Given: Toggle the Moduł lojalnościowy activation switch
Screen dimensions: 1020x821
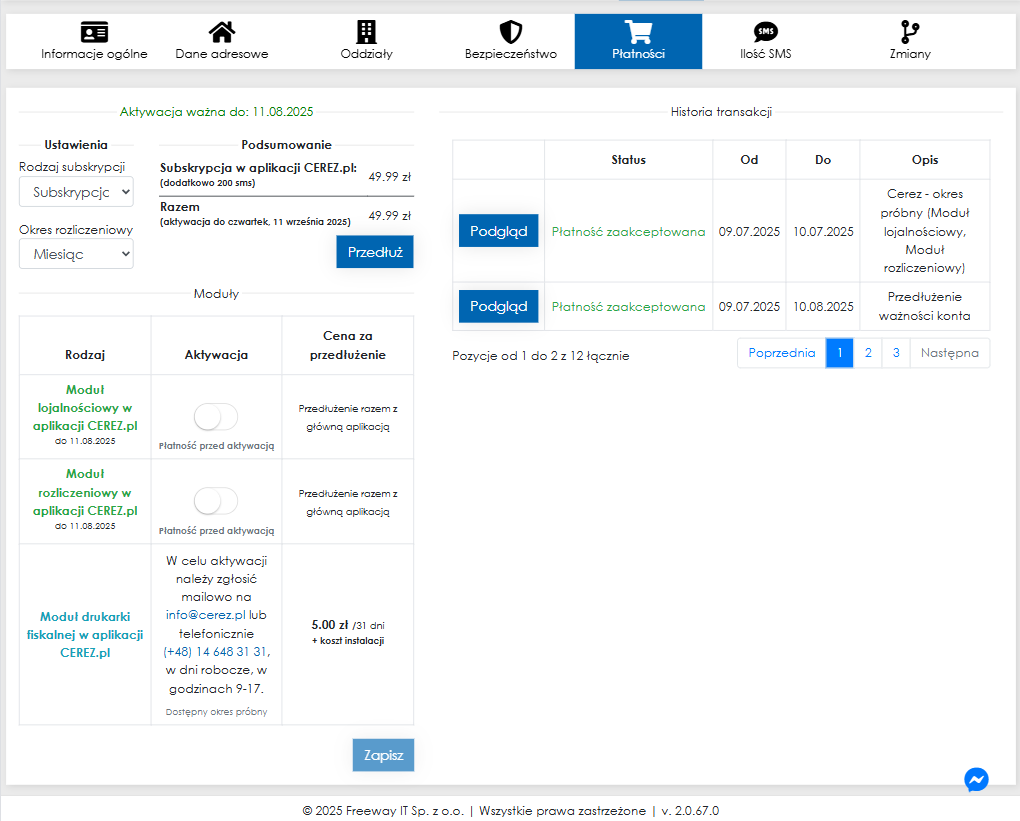Looking at the screenshot, I should tap(216, 417).
